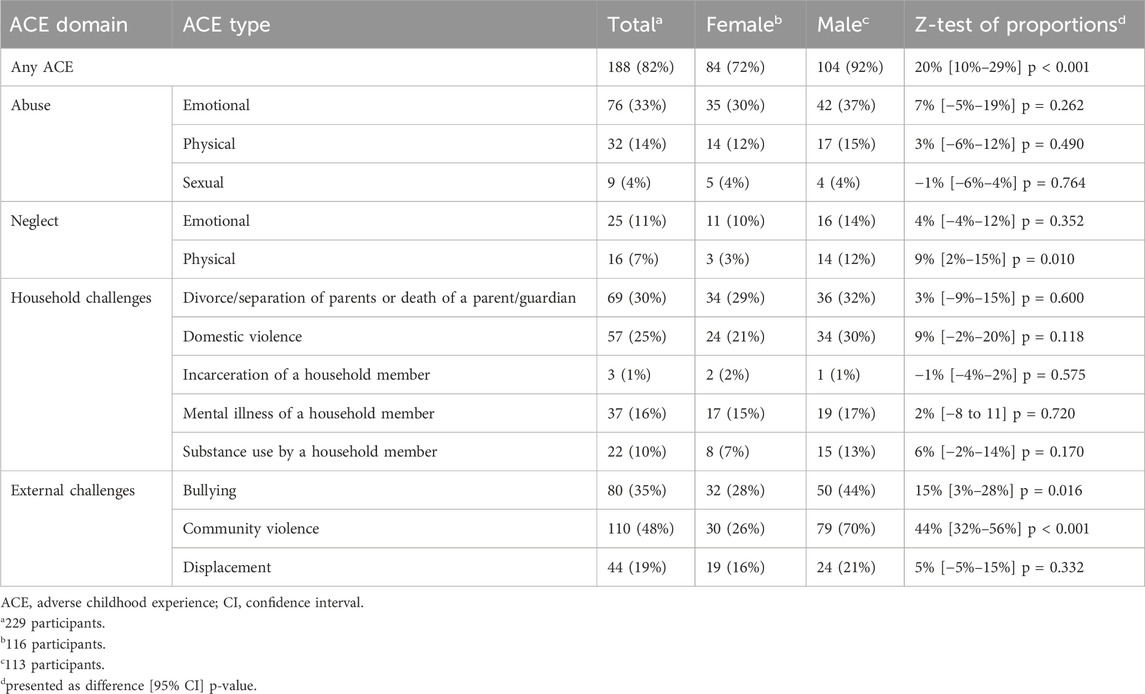
Task: Click the Displacement row label
Action: [x=227, y=567]
